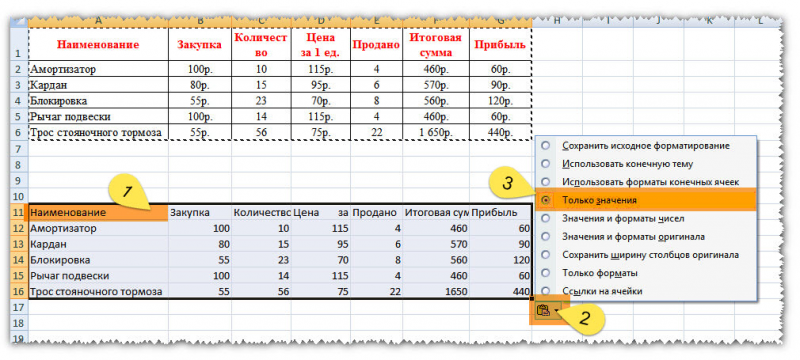This screenshot has width=800, height=360.
Task: Click 'Кардан' cell in row 13
Action: [x=98, y=244]
